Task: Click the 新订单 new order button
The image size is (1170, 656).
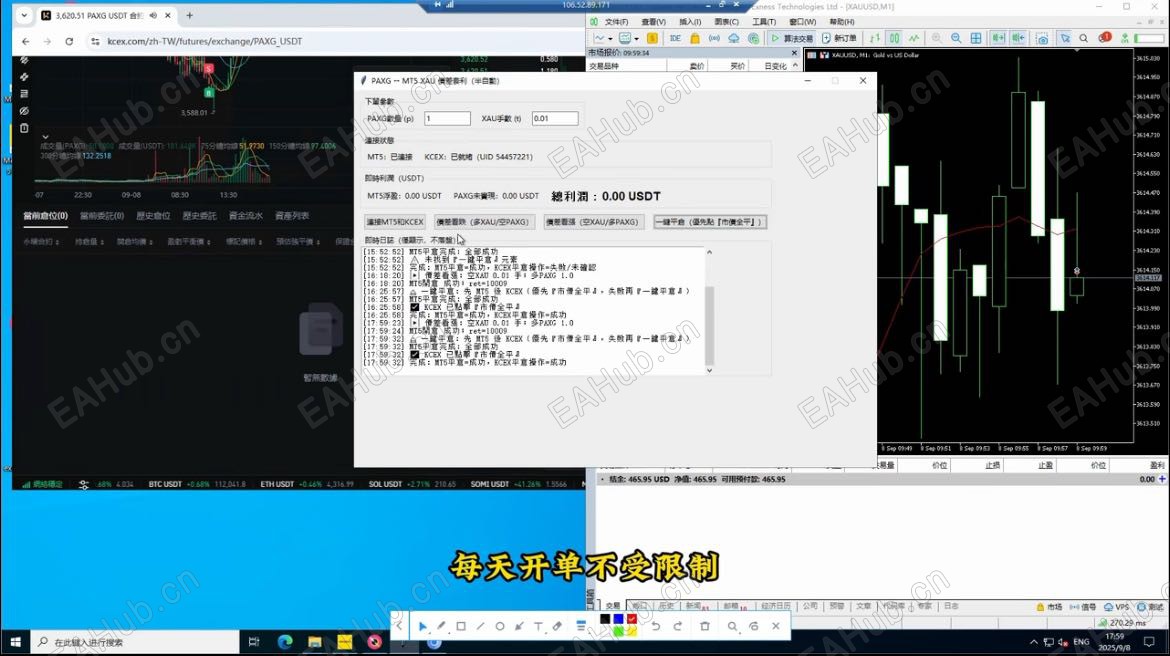Action: (839, 38)
